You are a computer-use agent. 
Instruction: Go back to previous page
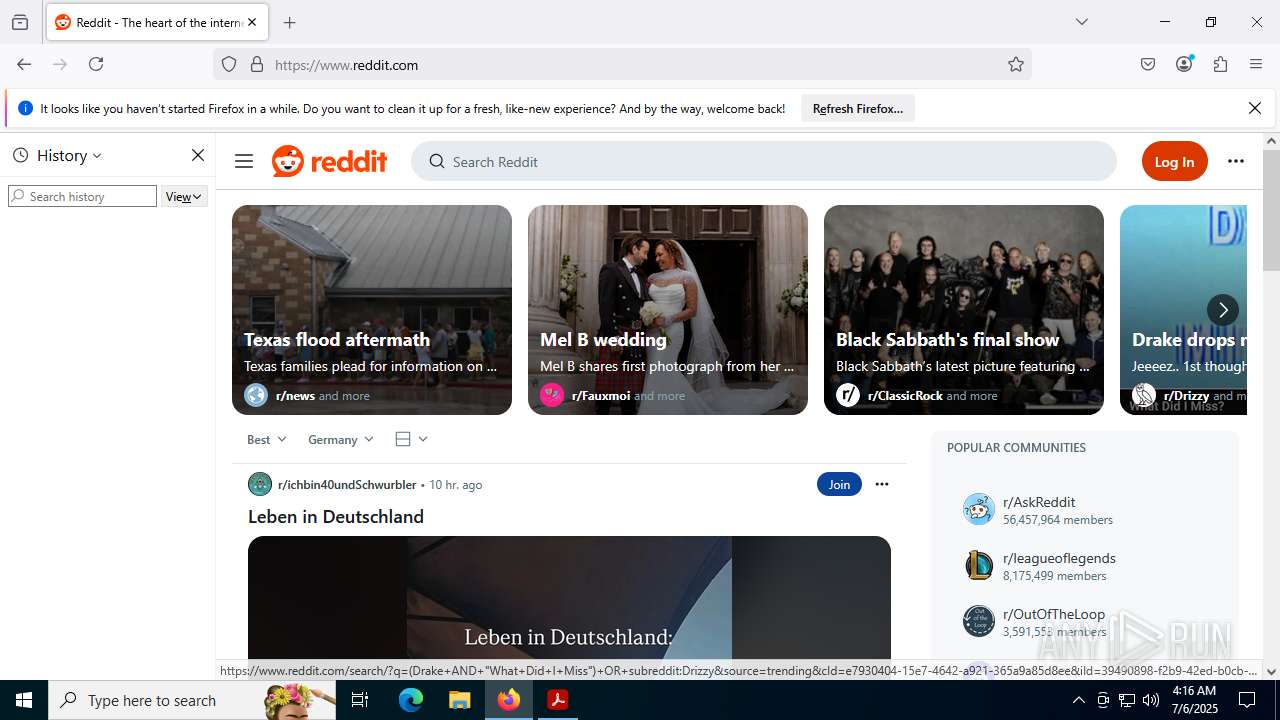point(24,64)
